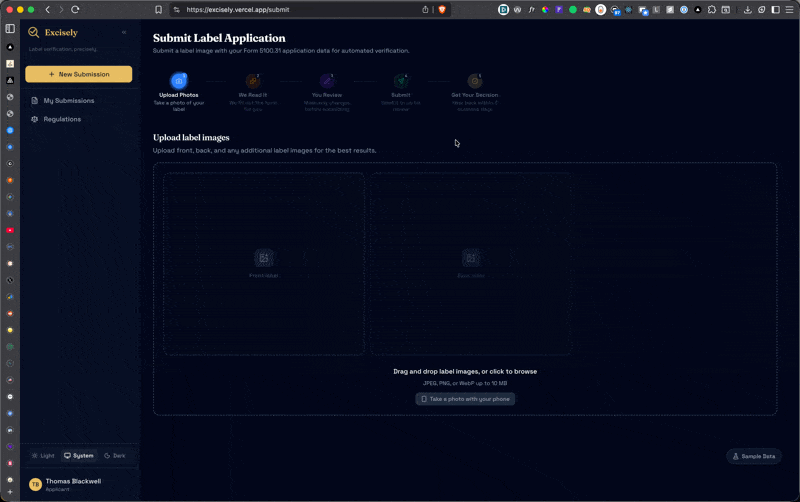Toggle the browser sidebar panel icon
The width and height of the screenshot is (800, 502).
click(x=776, y=10)
